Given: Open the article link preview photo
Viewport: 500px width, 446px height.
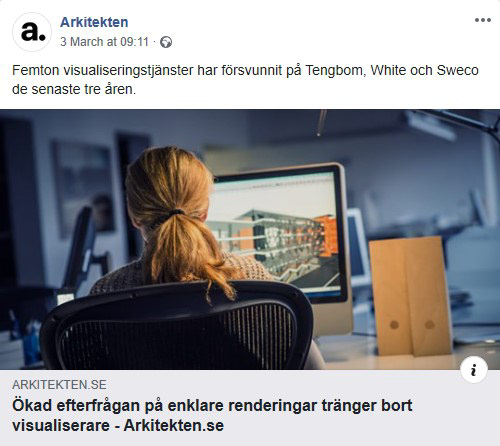Looking at the screenshot, I should point(250,239).
